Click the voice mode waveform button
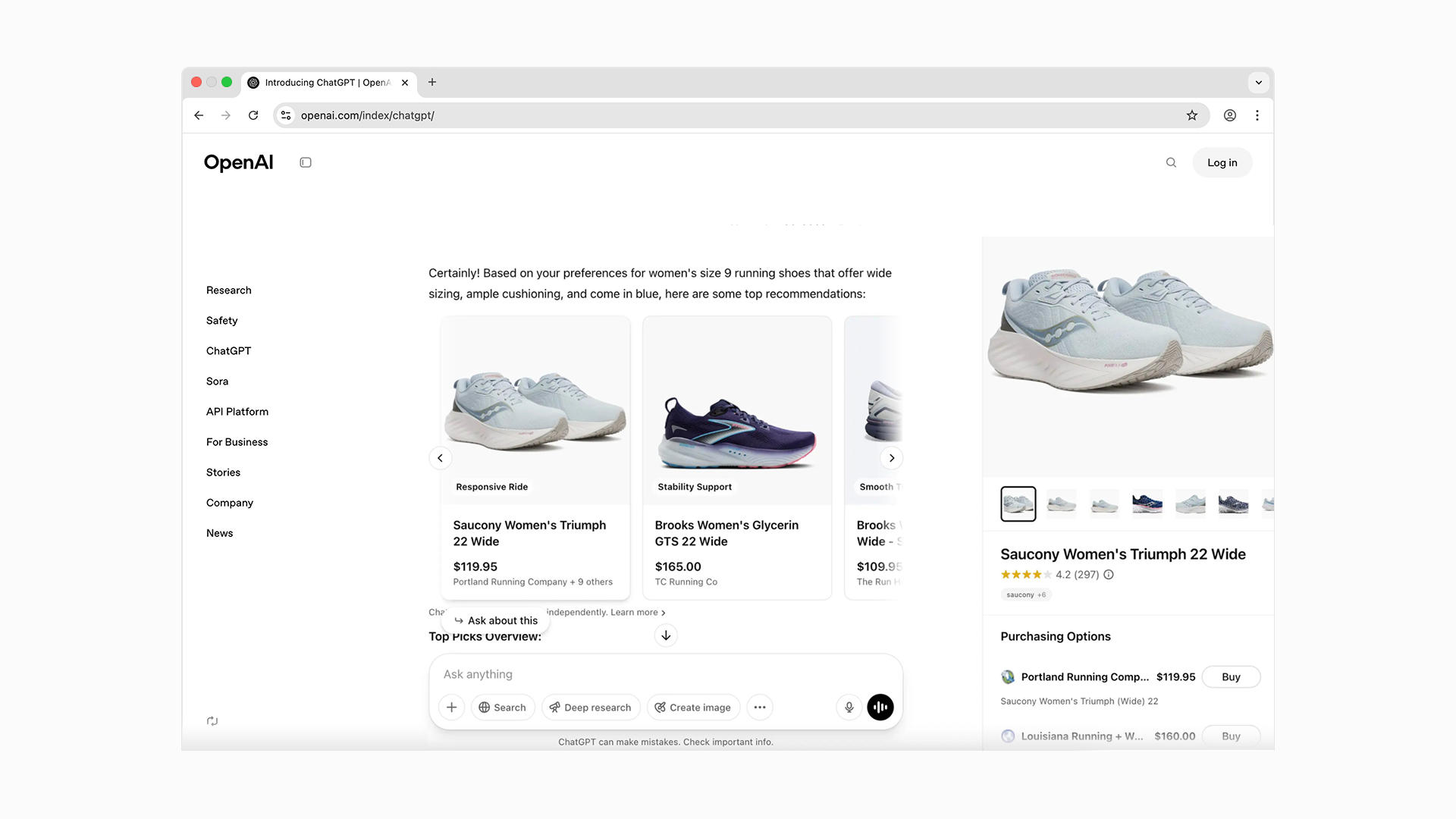Image resolution: width=1456 pixels, height=819 pixels. 880,708
